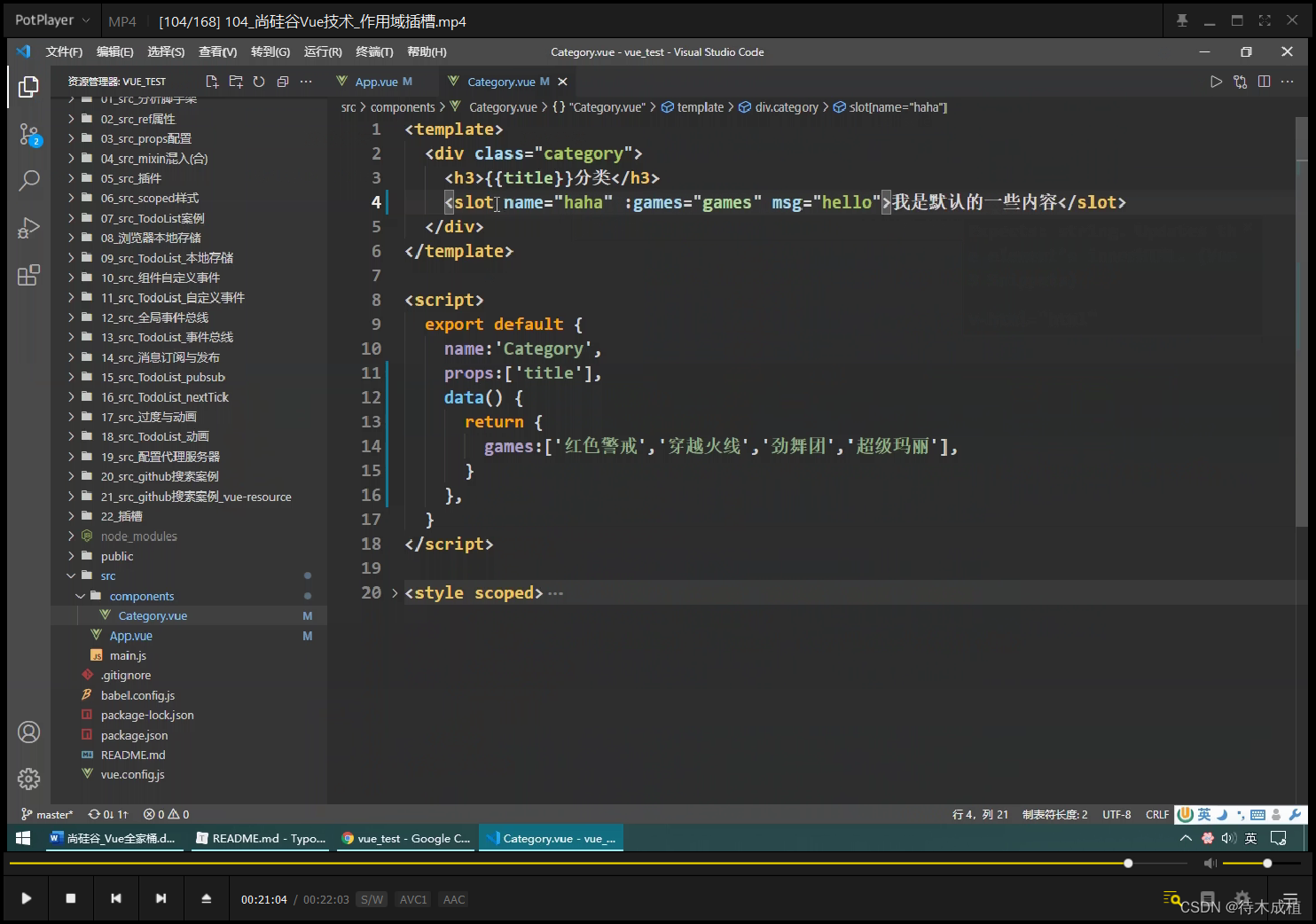Create a new folder in explorer

click(236, 82)
